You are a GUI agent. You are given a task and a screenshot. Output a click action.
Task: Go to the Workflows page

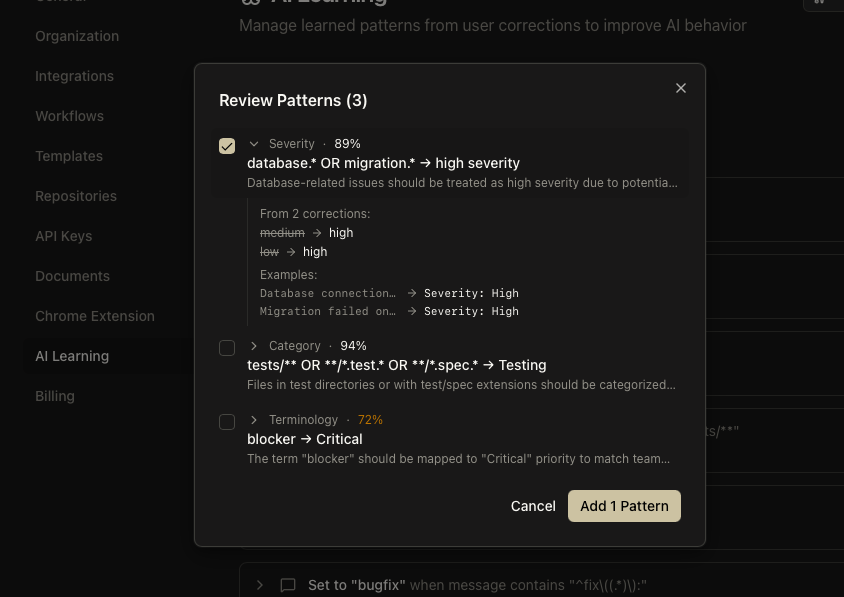click(x=69, y=116)
